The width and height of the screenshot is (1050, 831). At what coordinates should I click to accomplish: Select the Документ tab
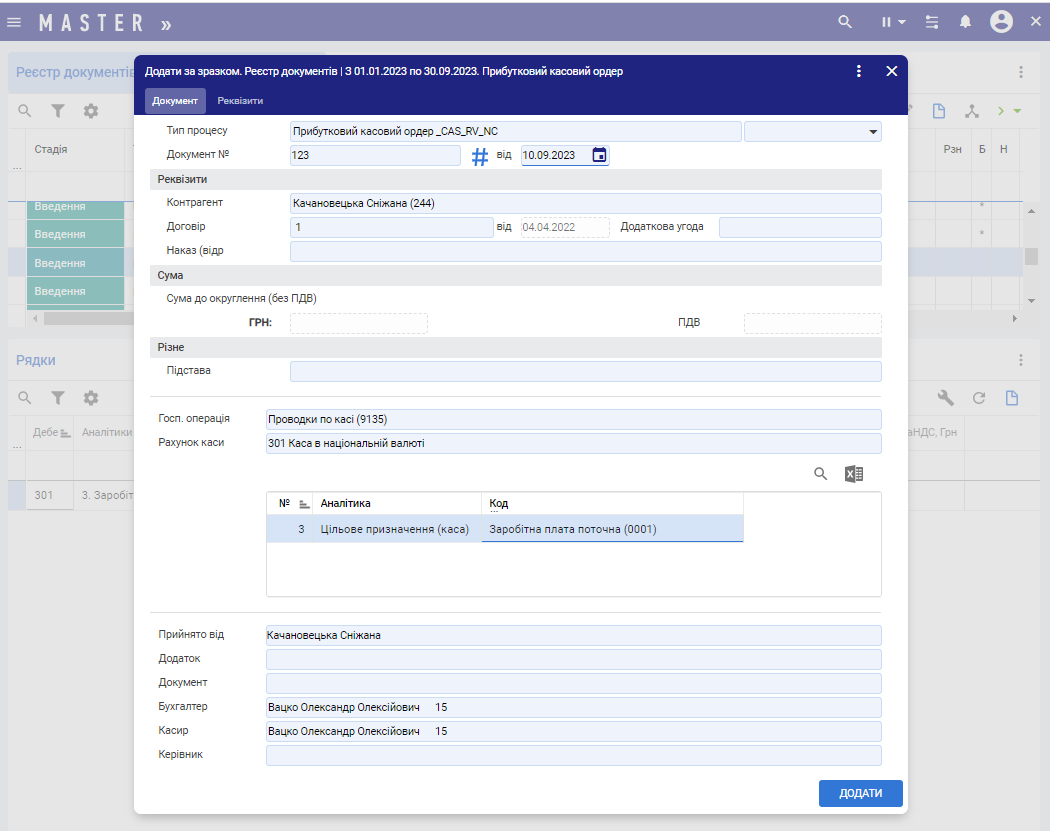point(175,101)
